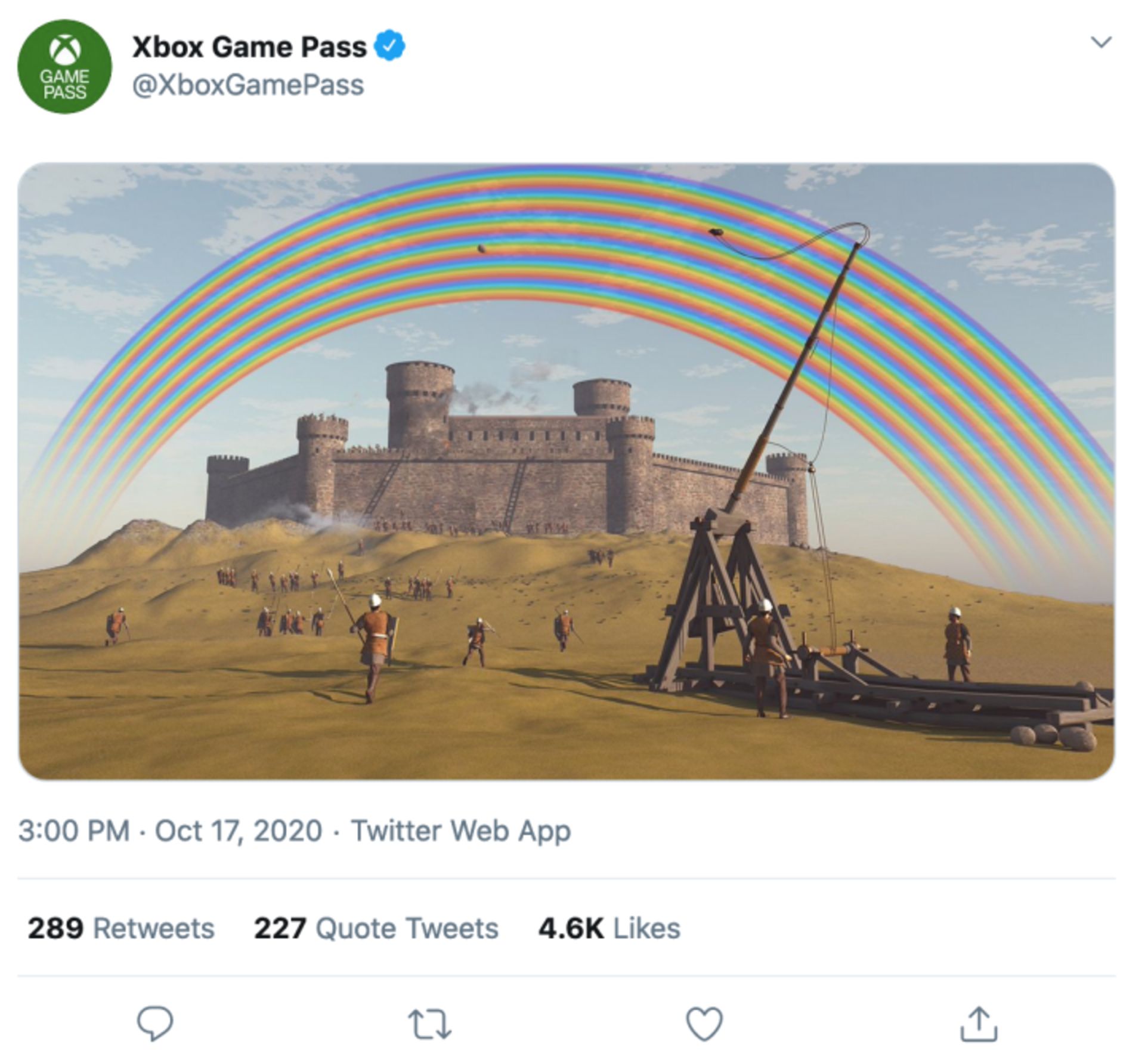
Task: Expand the tweet options chevron
Action: pyautogui.click(x=1101, y=42)
